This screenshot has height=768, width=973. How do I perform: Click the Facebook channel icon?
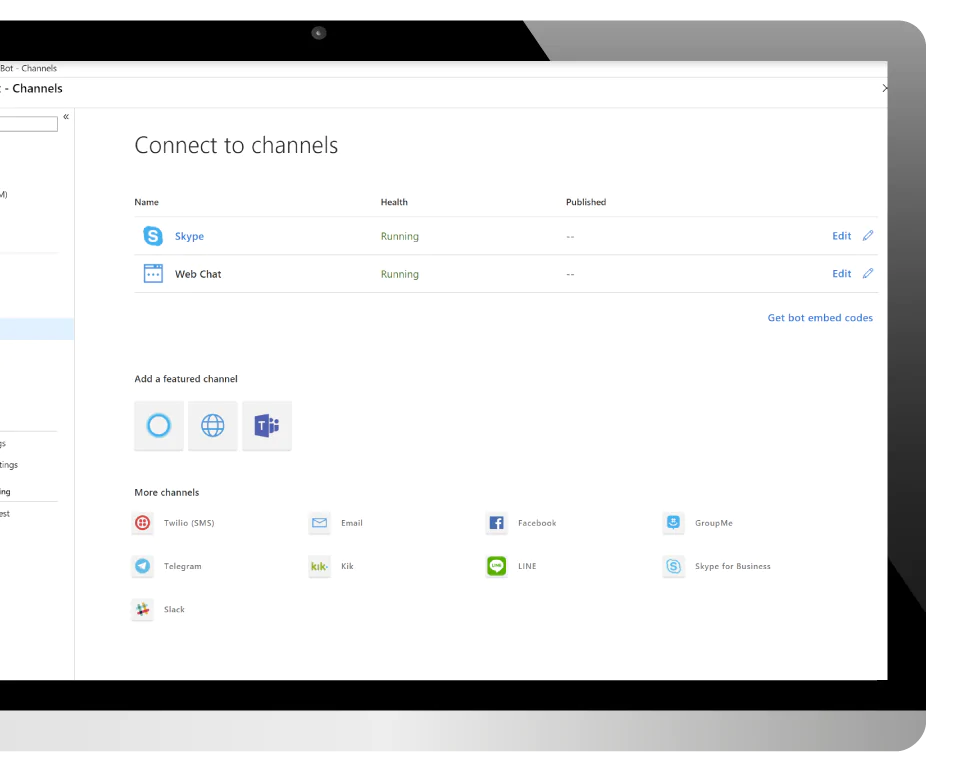[496, 523]
